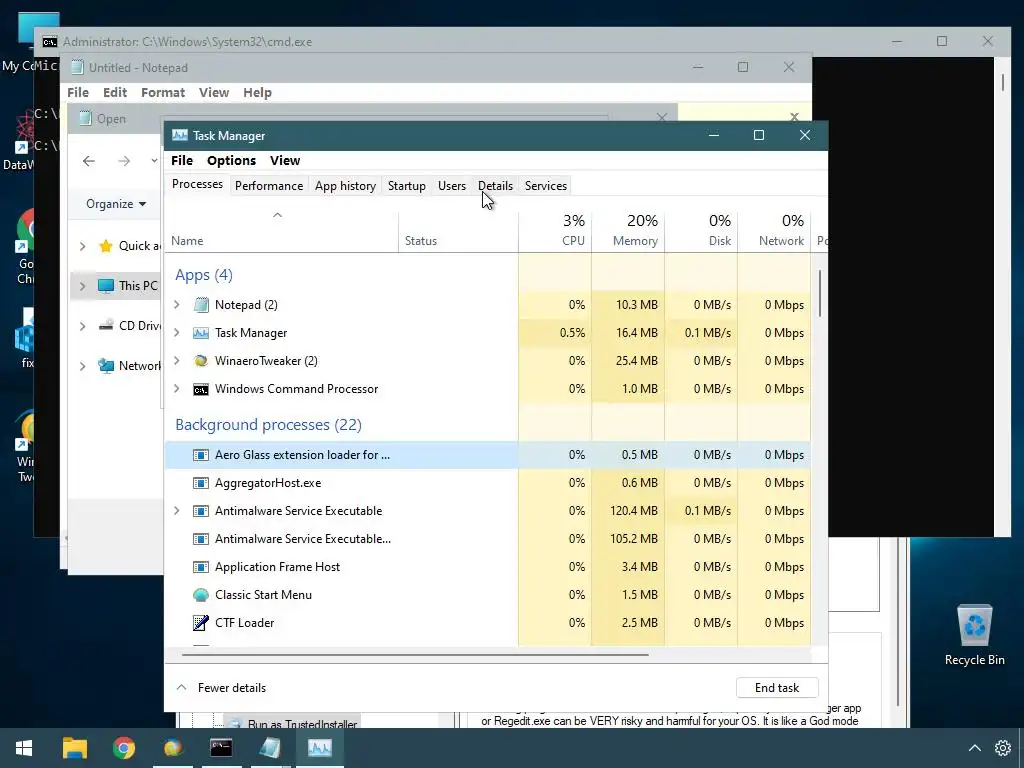Open the Organize dropdown in Open dialog
The width and height of the screenshot is (1024, 768).
(116, 204)
